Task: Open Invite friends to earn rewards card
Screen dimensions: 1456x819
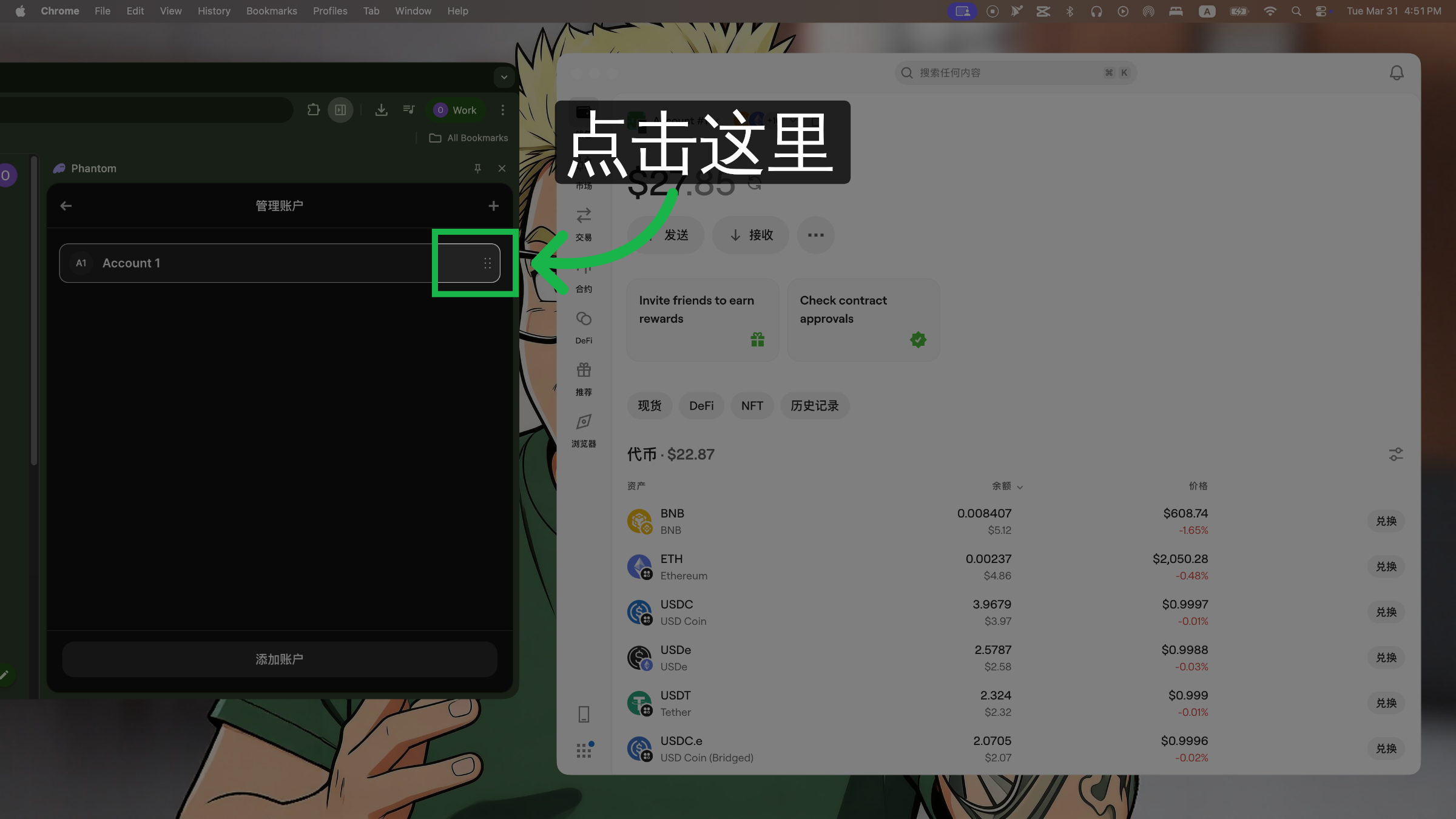Action: 703,320
